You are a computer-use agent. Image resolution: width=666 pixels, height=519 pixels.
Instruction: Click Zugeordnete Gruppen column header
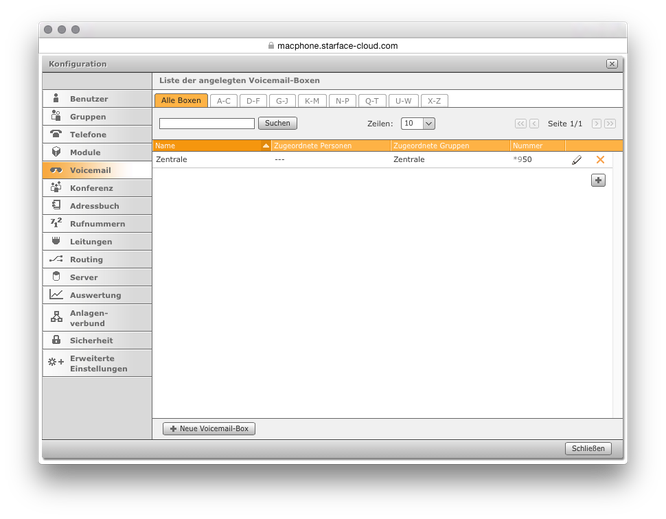point(450,146)
